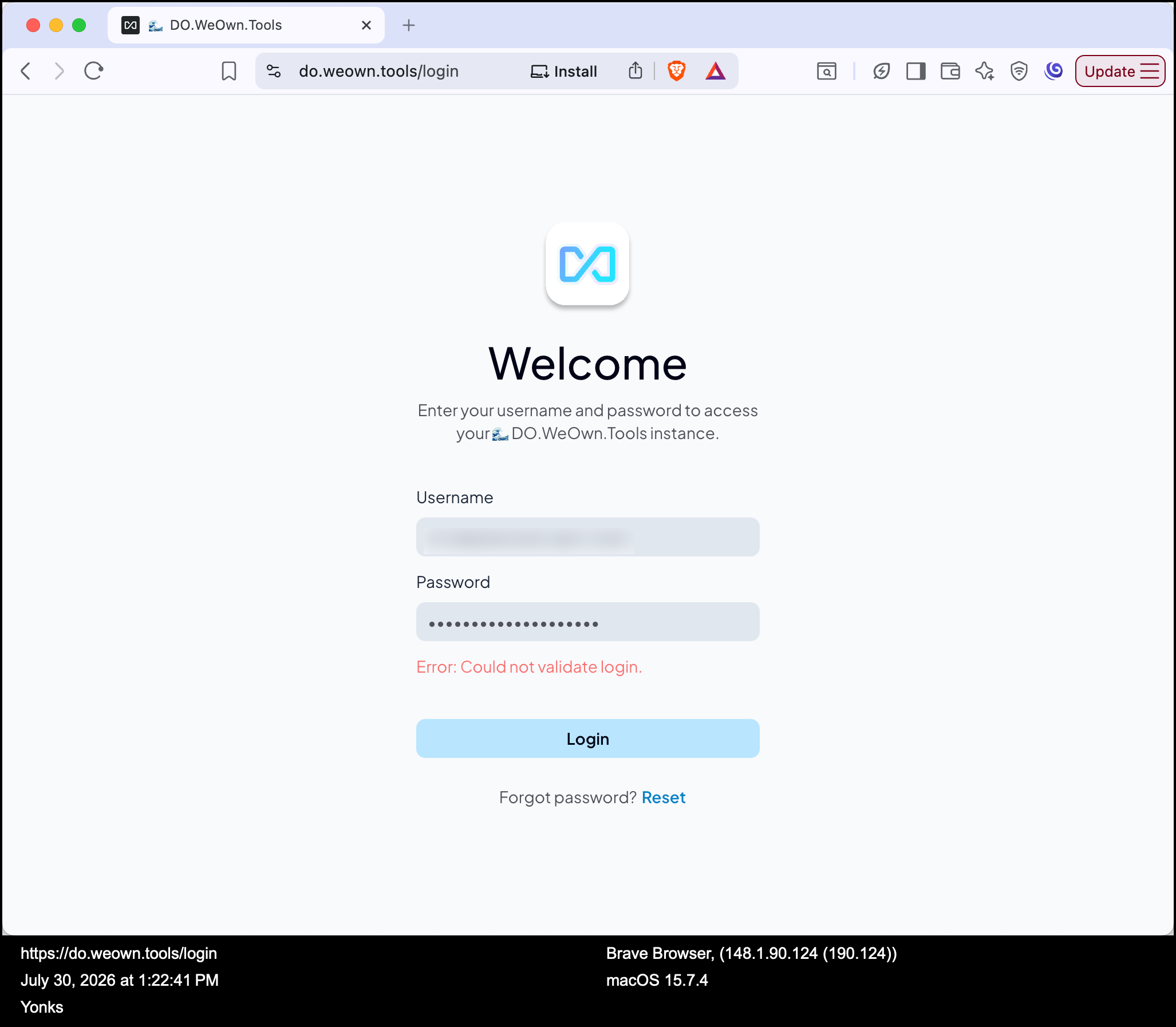1176x1027 pixels.
Task: Open the tab search icon
Action: pos(826,71)
